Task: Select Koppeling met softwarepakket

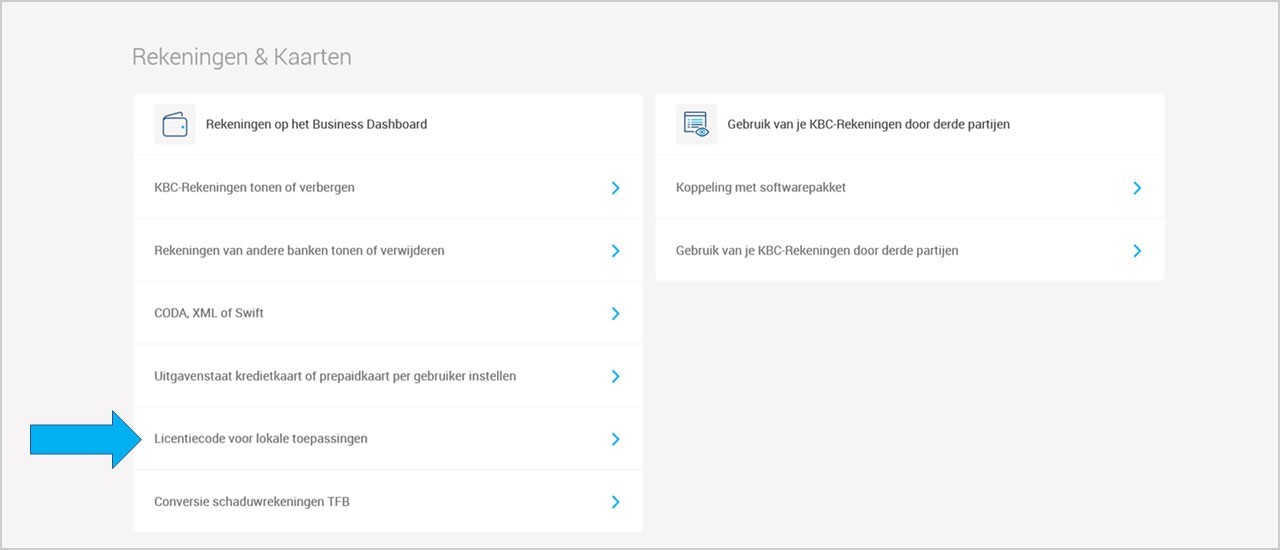Action: pos(910,187)
